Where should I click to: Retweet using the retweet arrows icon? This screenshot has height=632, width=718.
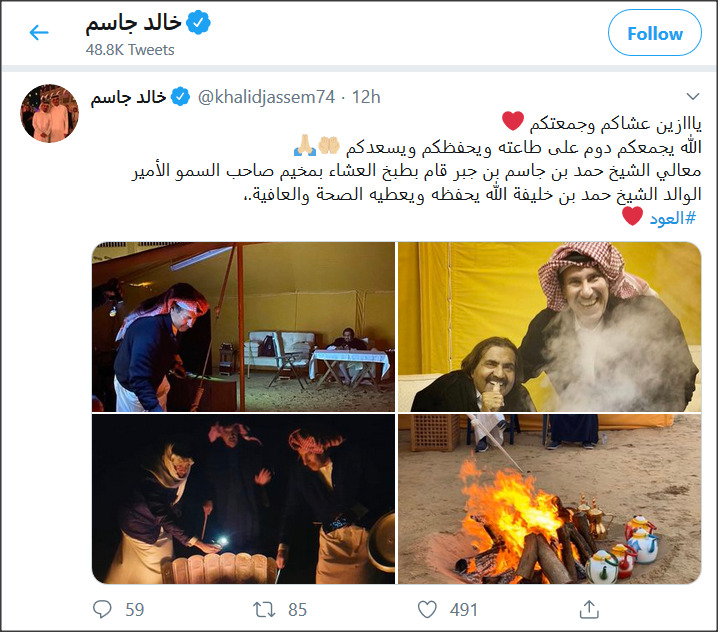coord(264,610)
